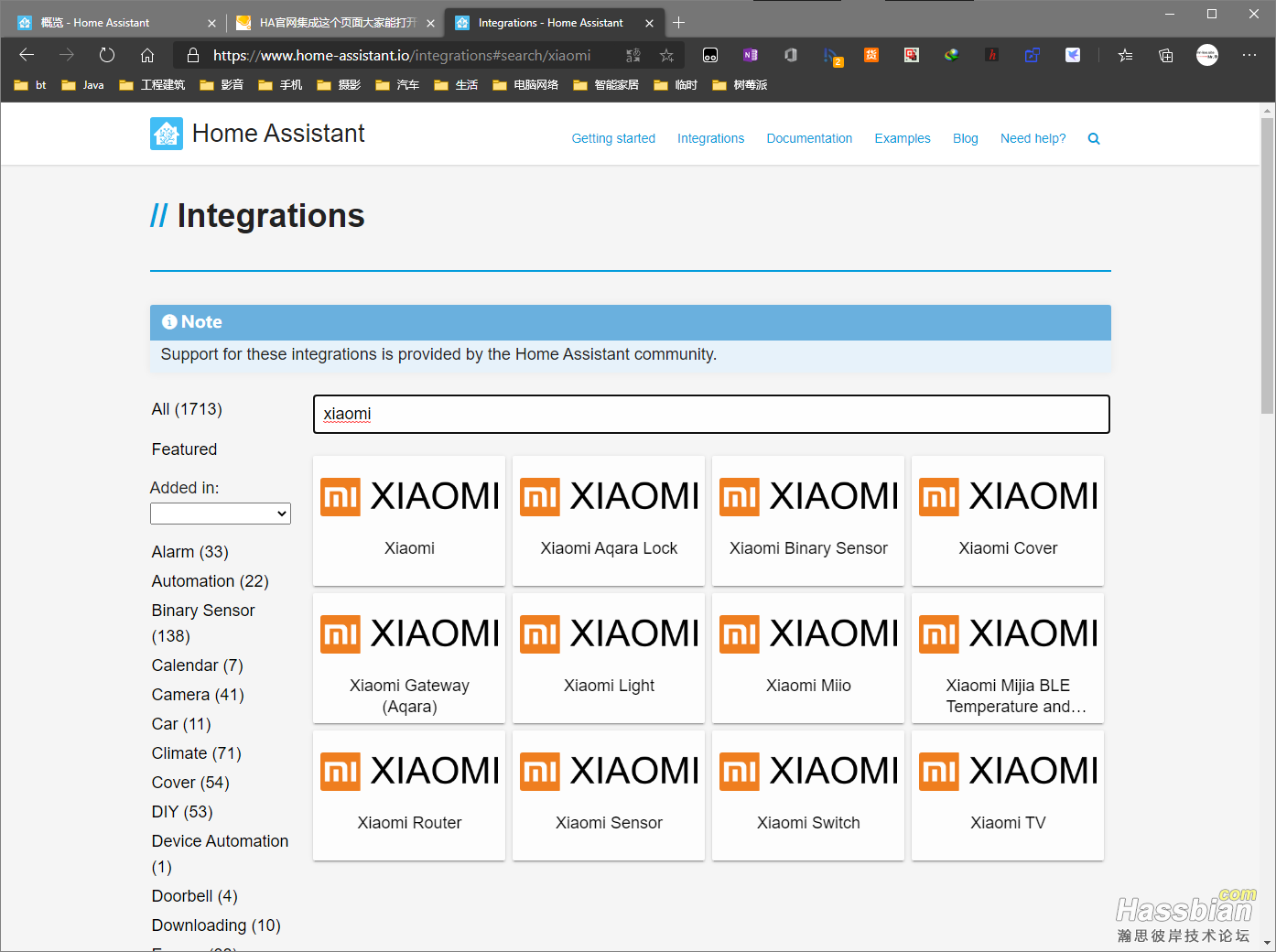Click the page vertical scrollbar thumb
Image resolution: width=1276 pixels, height=952 pixels.
point(1267,265)
